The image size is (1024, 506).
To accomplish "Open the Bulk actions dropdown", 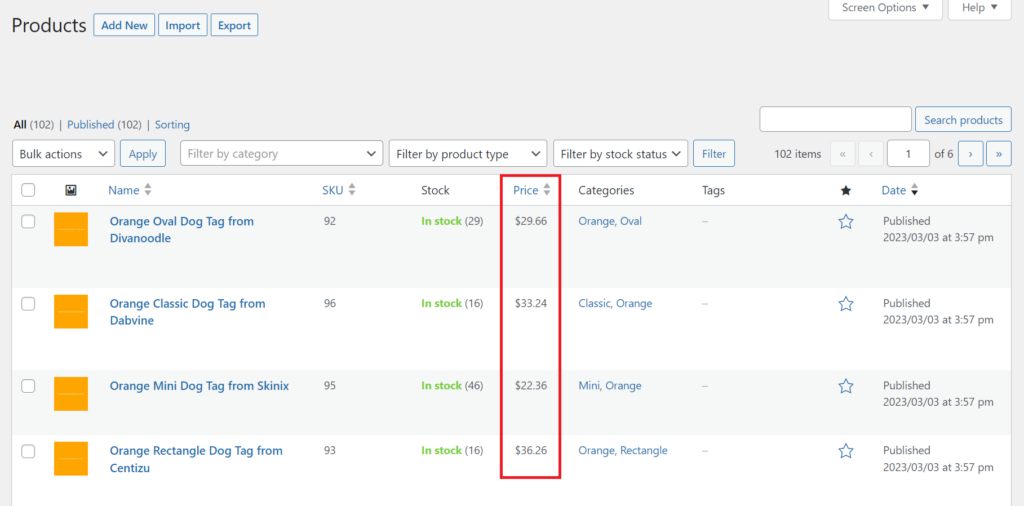I will (63, 154).
